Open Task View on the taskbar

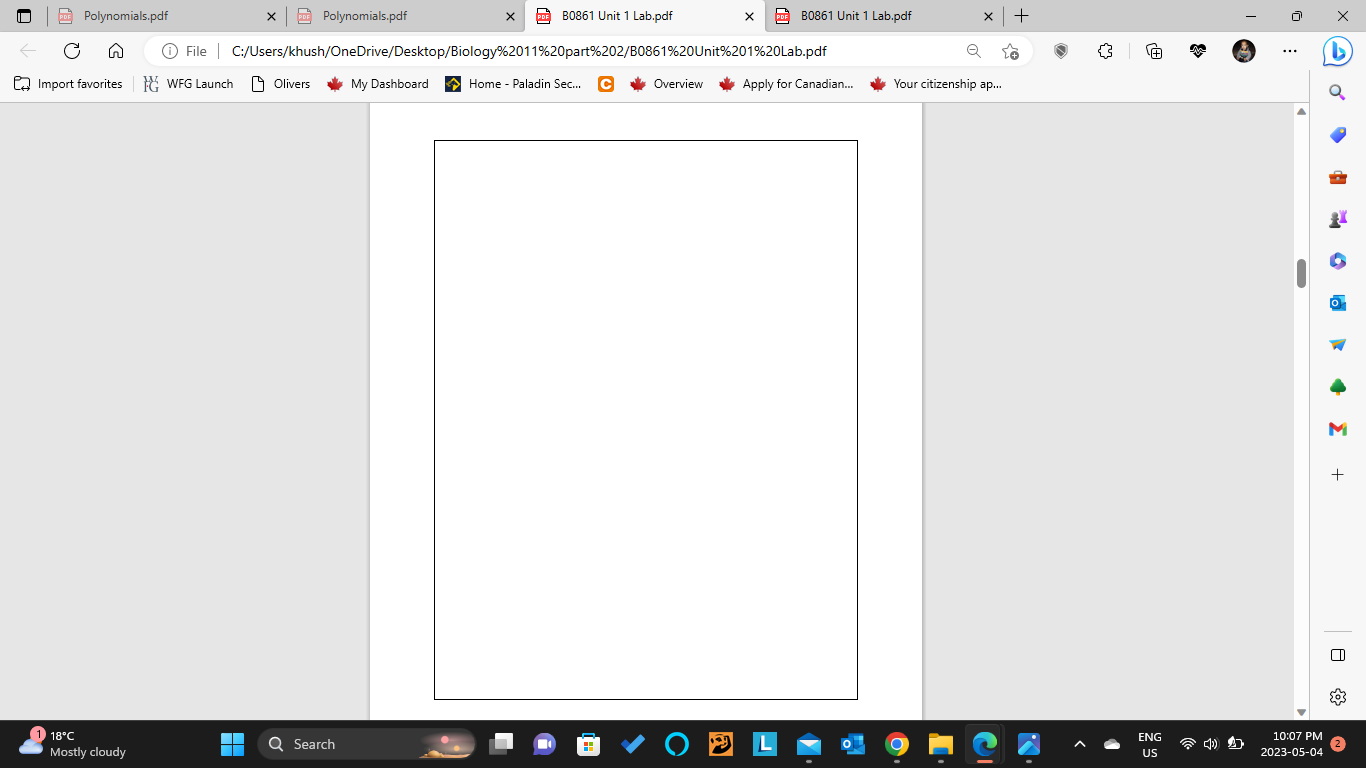(501, 744)
